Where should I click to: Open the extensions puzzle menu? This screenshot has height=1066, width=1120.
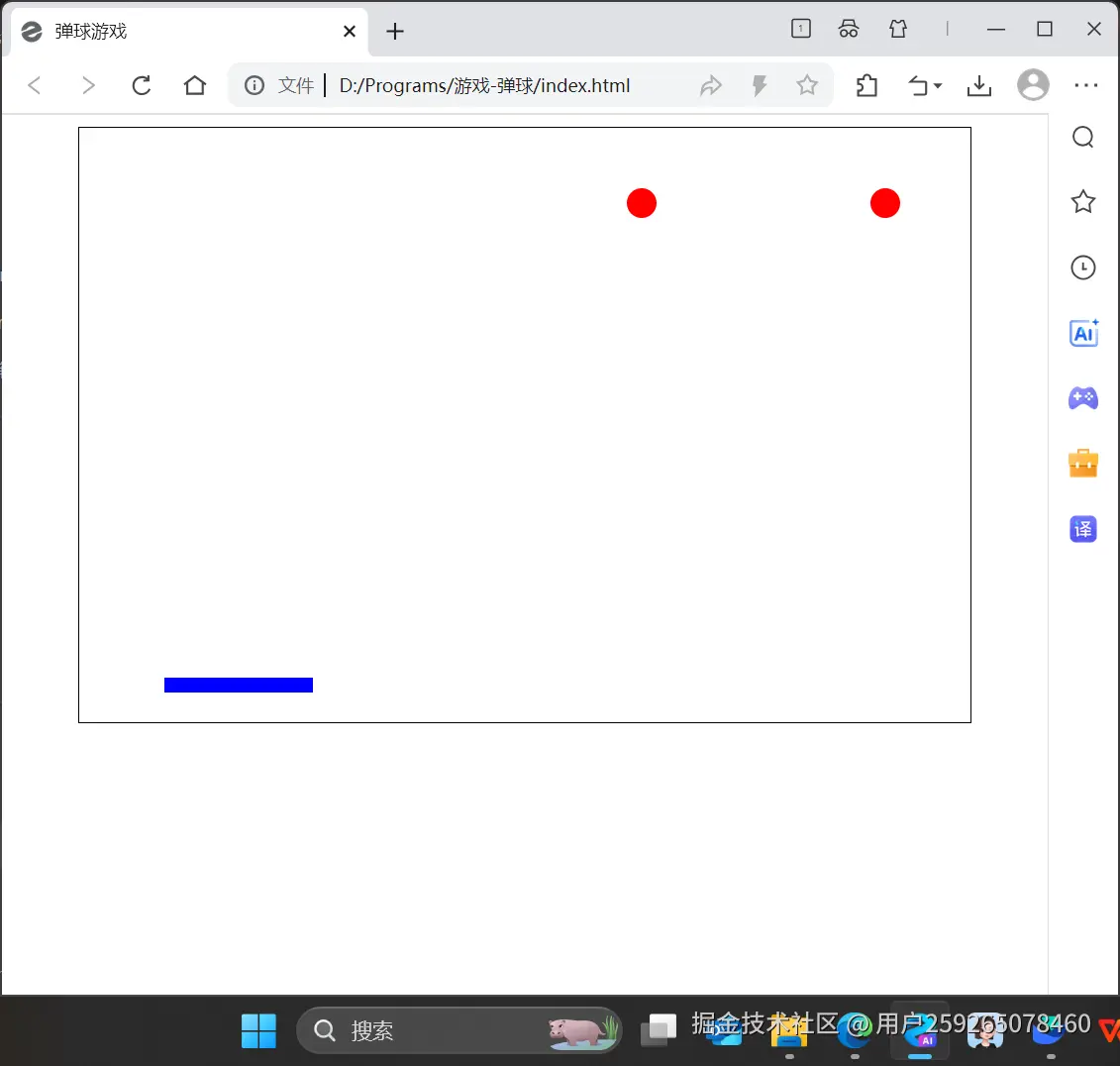866,86
